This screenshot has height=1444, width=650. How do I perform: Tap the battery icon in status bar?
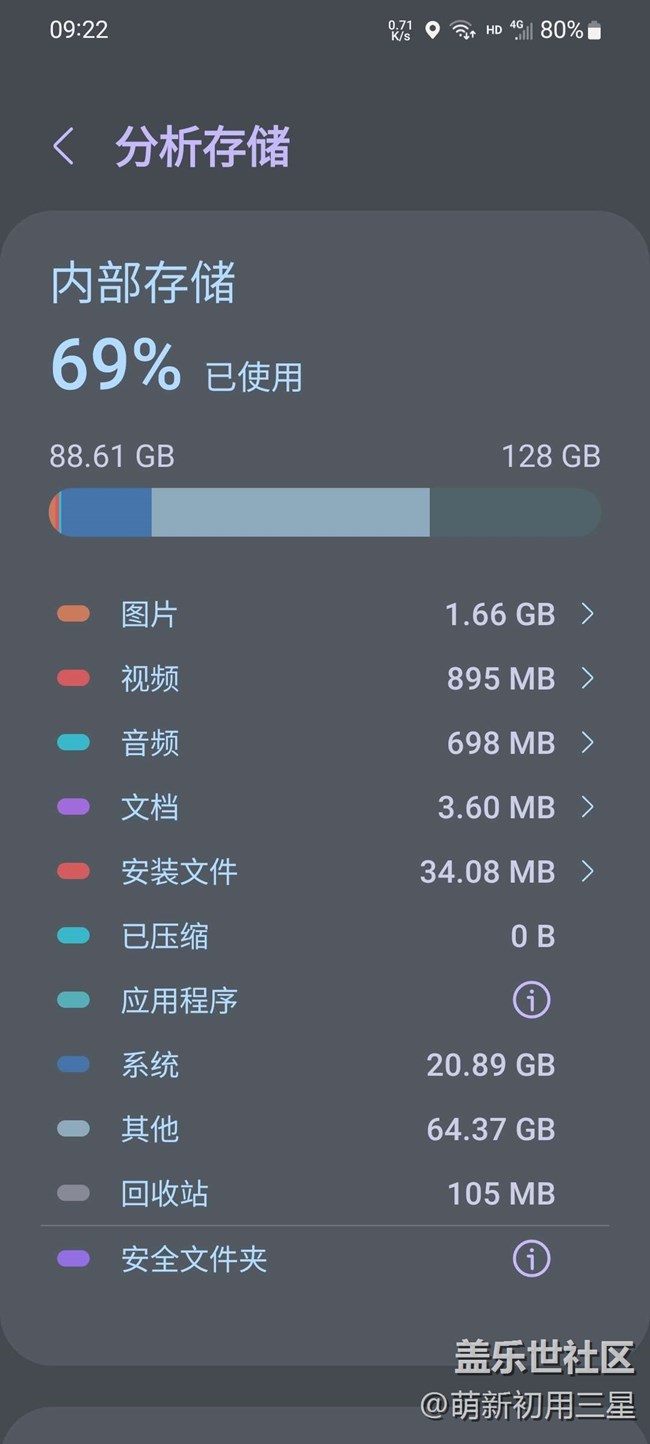coord(595,31)
